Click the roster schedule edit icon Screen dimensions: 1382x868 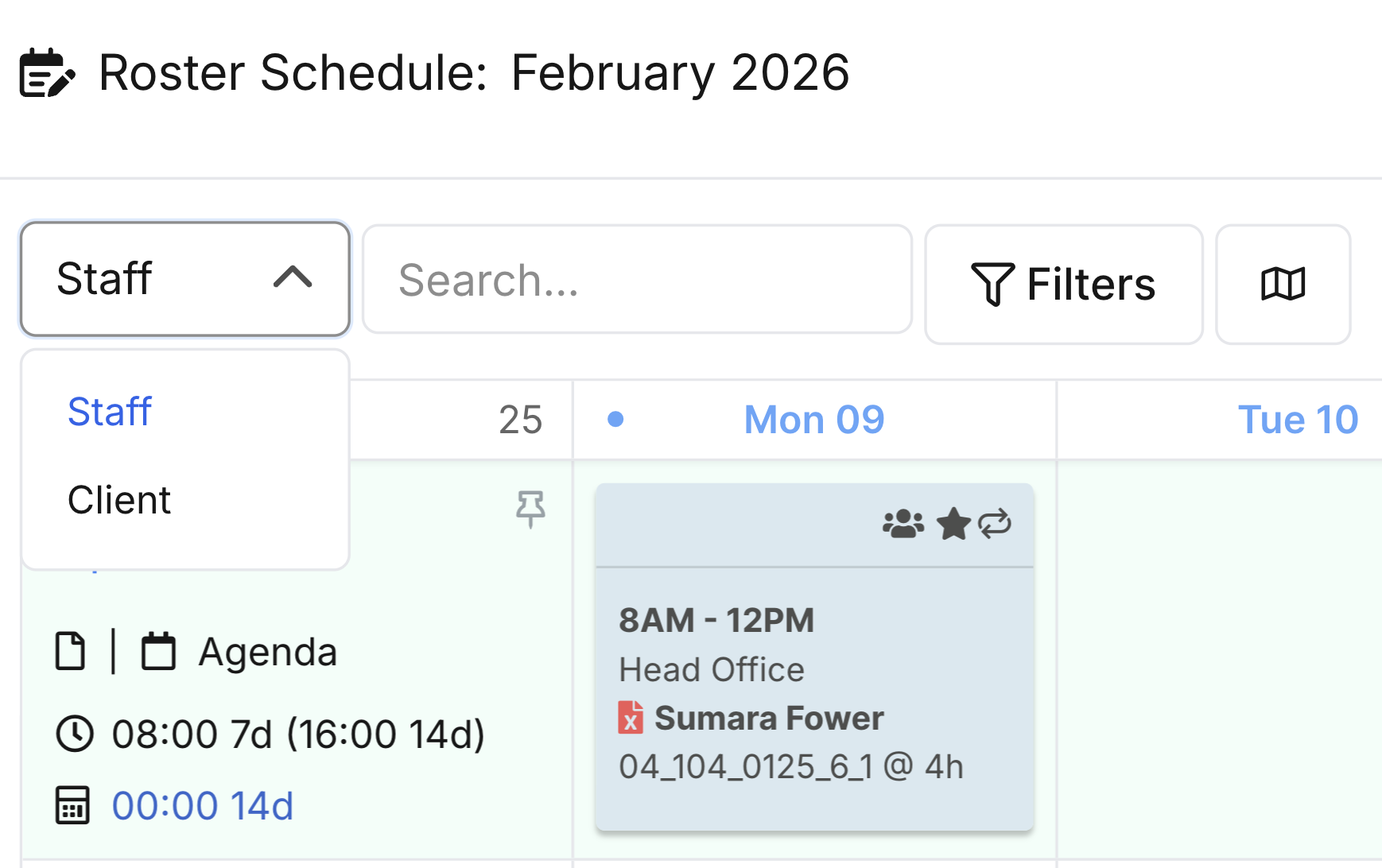point(47,73)
